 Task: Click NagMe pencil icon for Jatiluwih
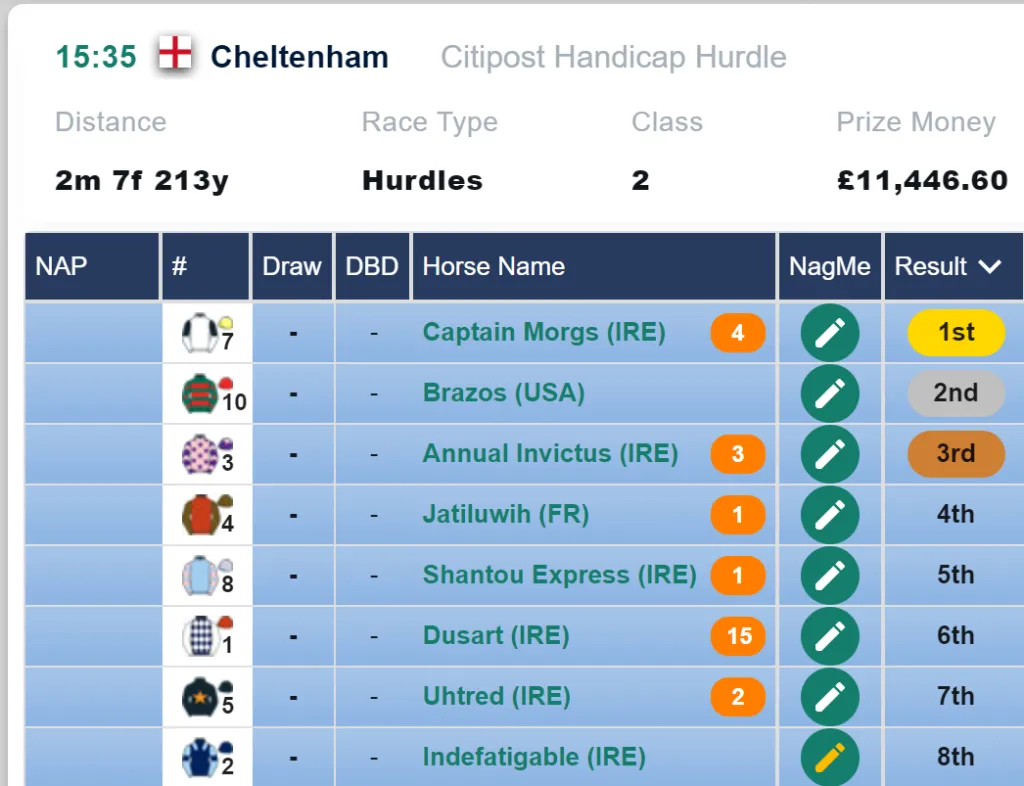[x=829, y=515]
